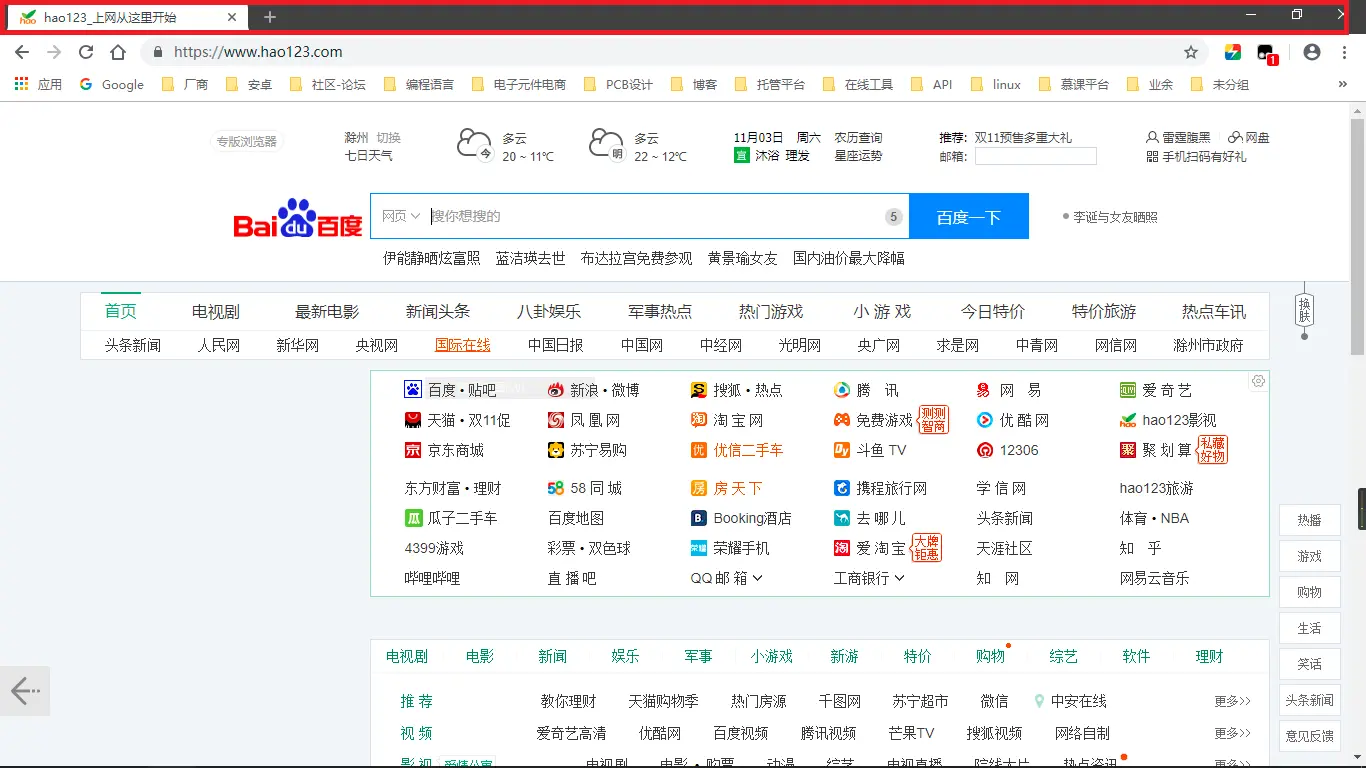Open the Google bookmark
Screen dimensions: 1366x768
tap(111, 84)
